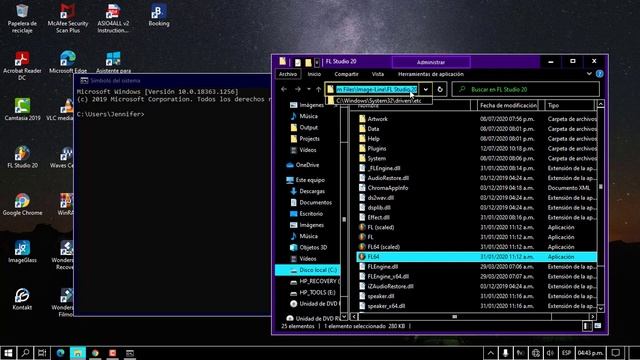Open recent locations dropdown arrow
640x360 pixels.
pyautogui.click(x=309, y=89)
